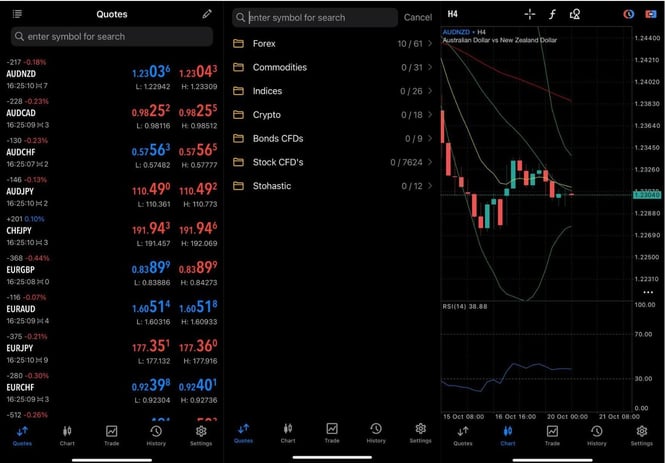Open the Bonds CFDs folder
This screenshot has height=463, width=665.
point(332,138)
